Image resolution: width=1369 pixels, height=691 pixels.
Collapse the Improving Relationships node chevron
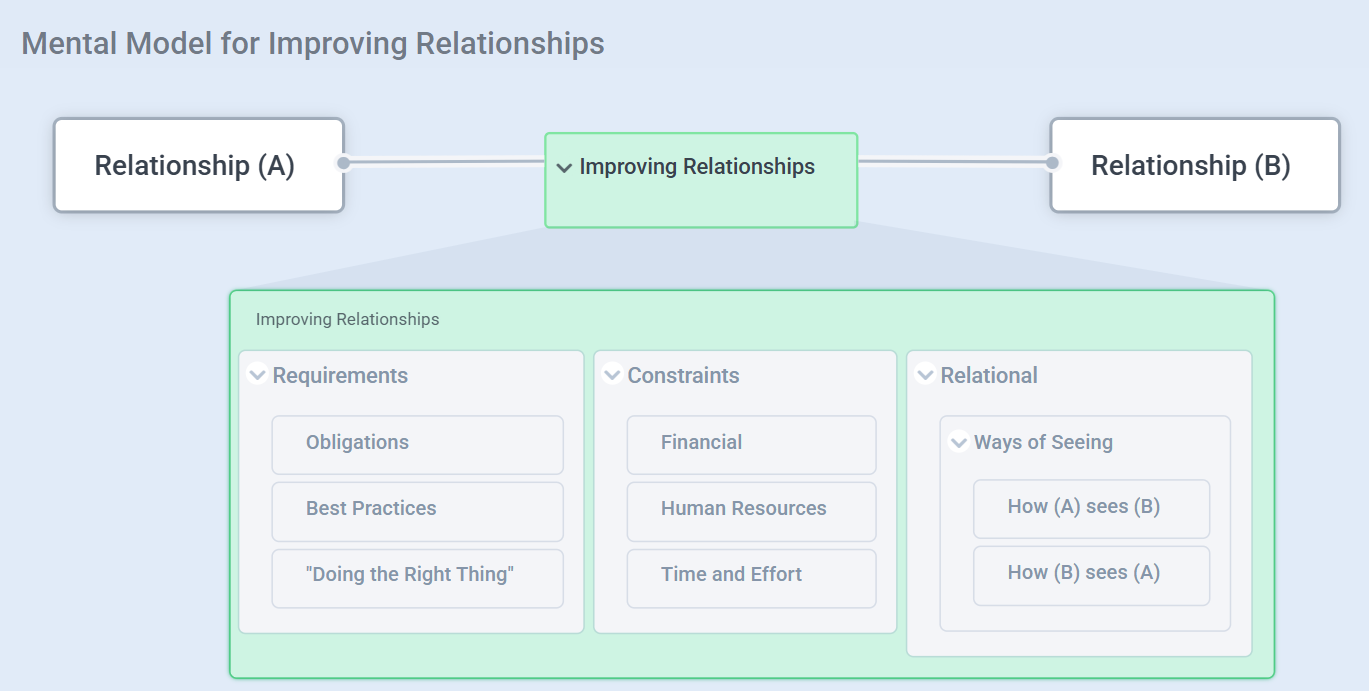564,168
